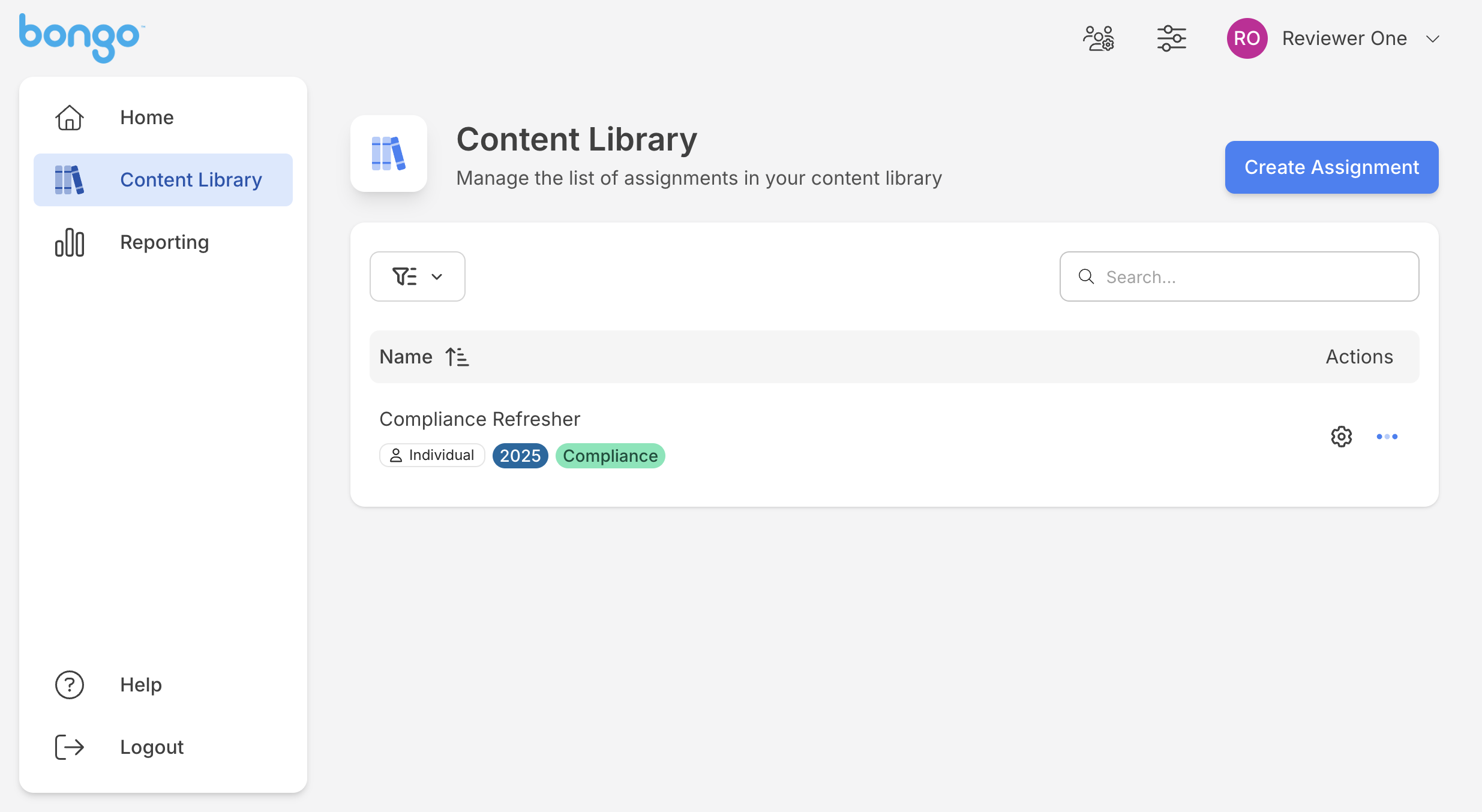Click the blue 2025 tag
1482x812 pixels.
(x=520, y=456)
